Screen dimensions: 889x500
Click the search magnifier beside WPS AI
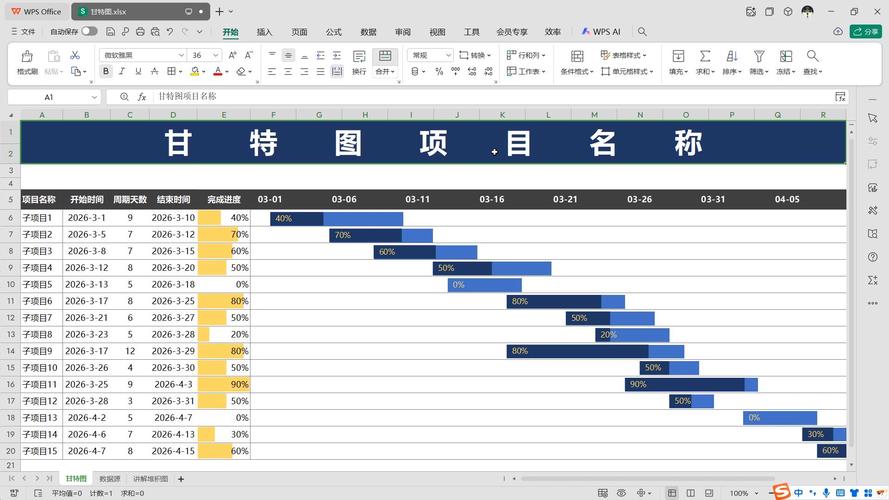coord(642,32)
